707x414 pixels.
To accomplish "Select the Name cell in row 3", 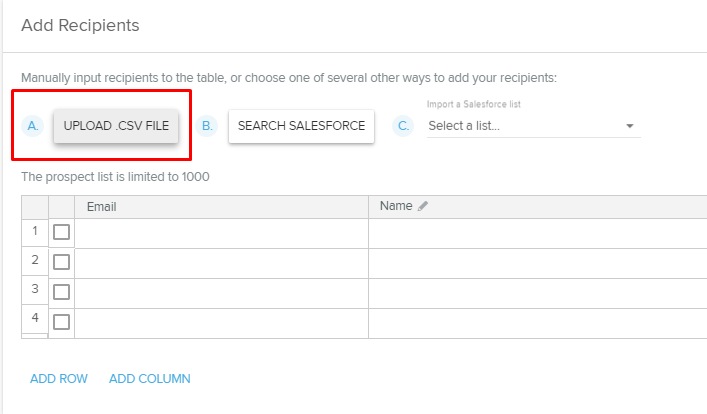I will click(537, 293).
